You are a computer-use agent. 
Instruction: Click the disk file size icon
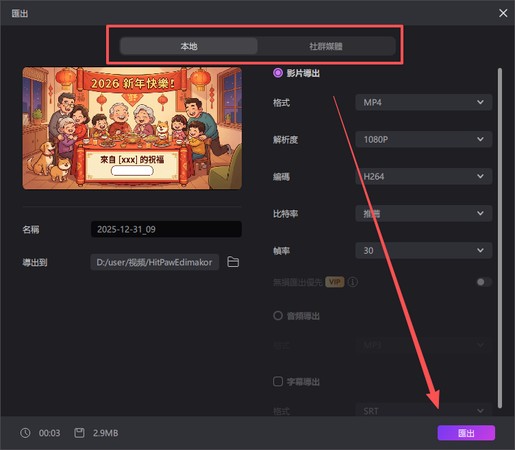click(79, 433)
